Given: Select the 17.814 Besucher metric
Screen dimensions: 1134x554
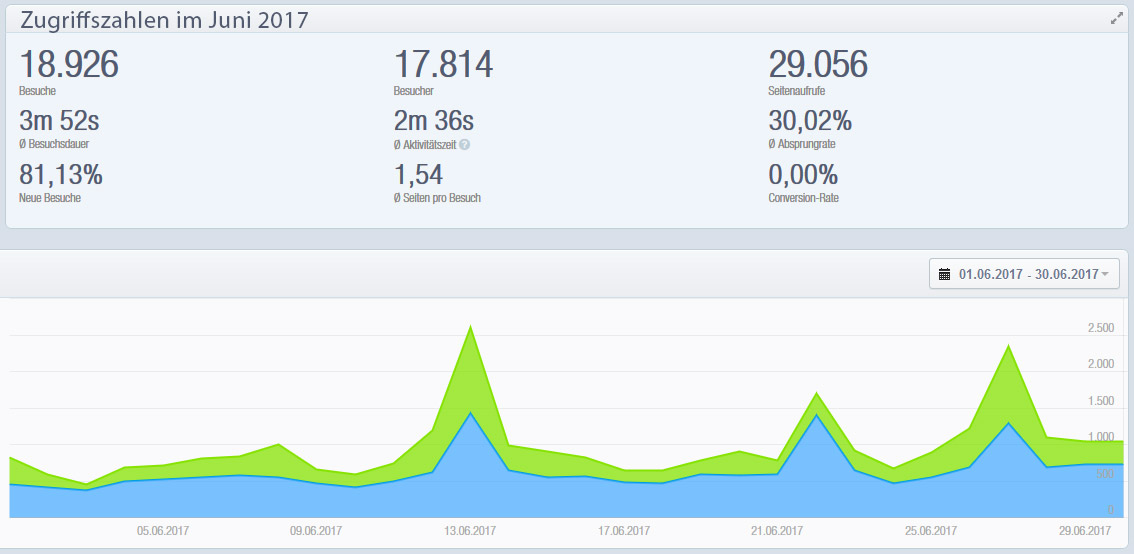Looking at the screenshot, I should pos(443,66).
